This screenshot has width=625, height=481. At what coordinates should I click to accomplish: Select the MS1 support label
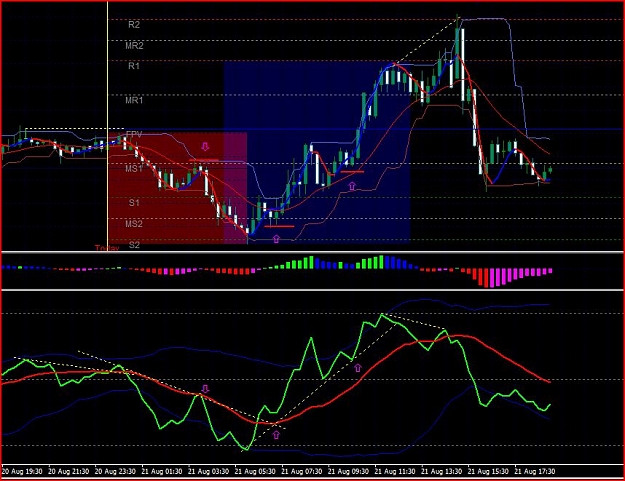[134, 169]
